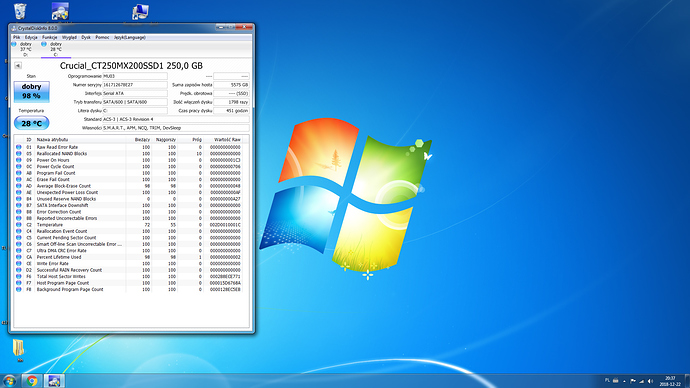Open the Plik menu
The width and height of the screenshot is (690, 388).
tap(16, 37)
